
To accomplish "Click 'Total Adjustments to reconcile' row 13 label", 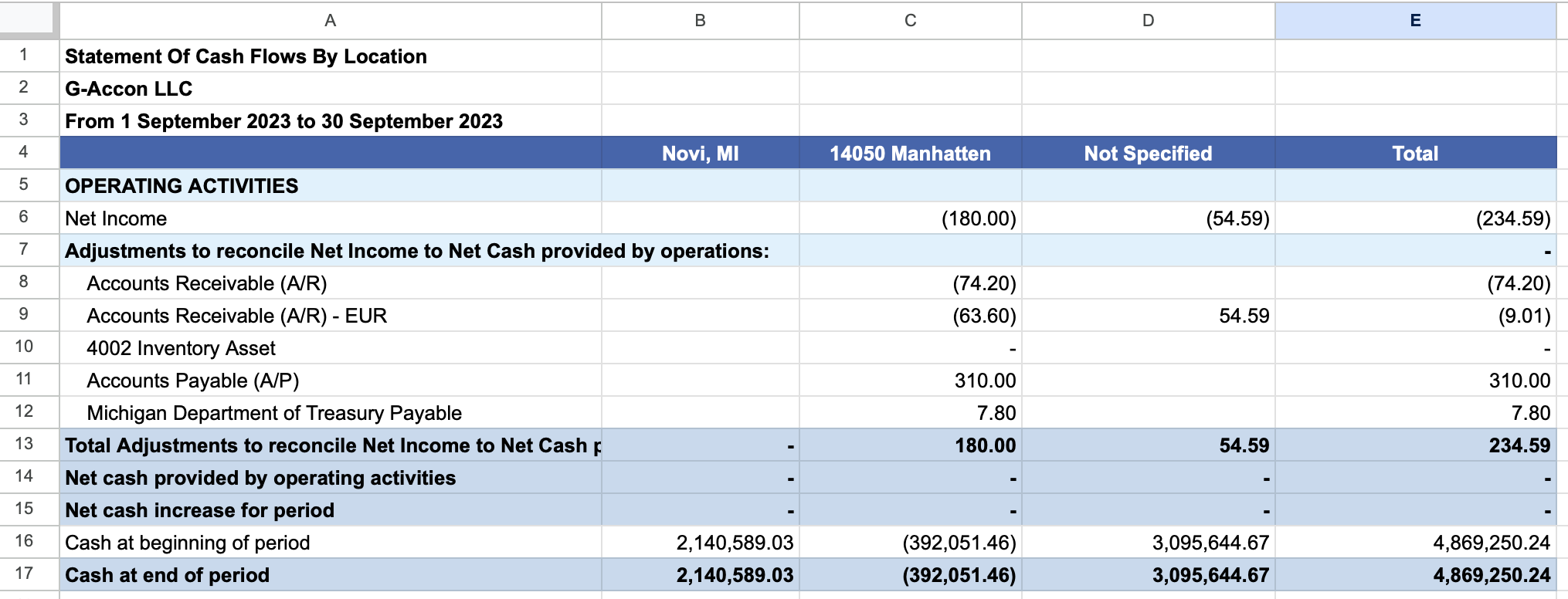I will click(x=331, y=445).
